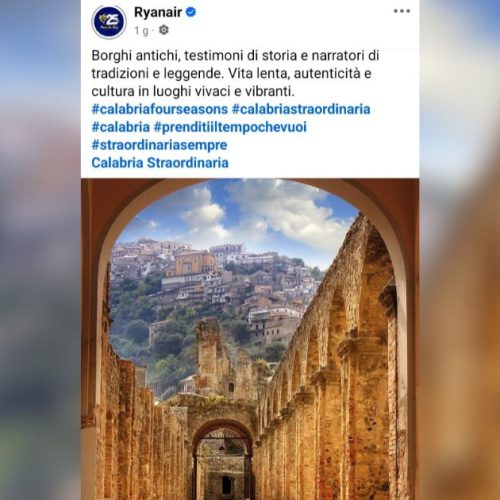Screen dimensions: 500x500
Task: Open the #prenditiiltempochevuoi hashtag
Action: 230,127
